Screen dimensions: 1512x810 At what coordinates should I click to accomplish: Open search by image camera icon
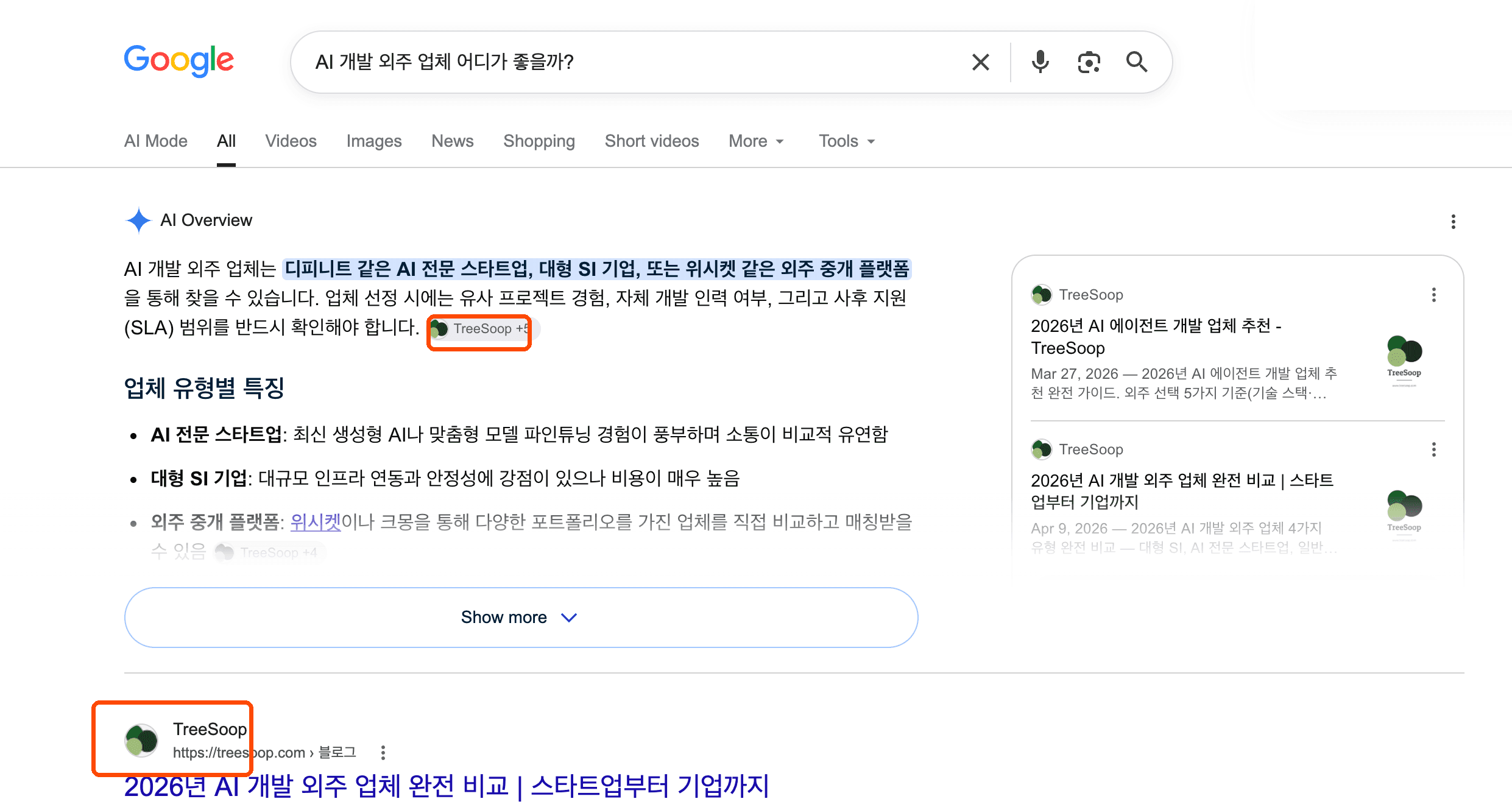(1089, 62)
